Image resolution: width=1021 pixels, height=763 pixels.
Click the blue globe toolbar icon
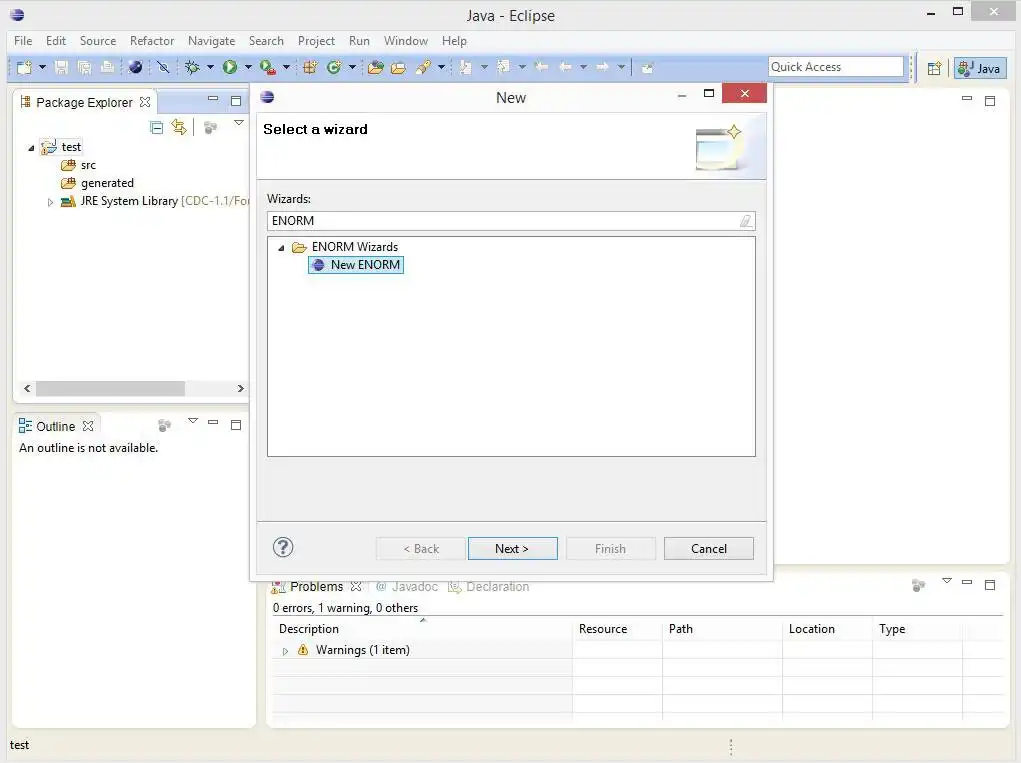[135, 67]
